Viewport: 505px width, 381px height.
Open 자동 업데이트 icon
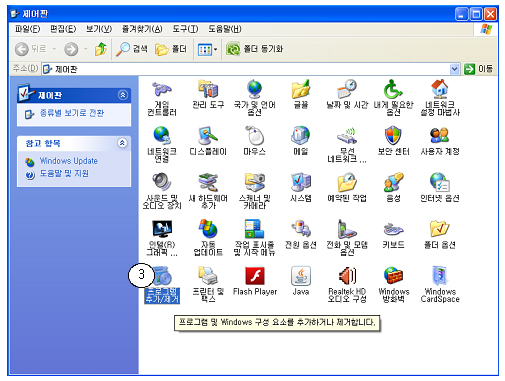tap(208, 229)
